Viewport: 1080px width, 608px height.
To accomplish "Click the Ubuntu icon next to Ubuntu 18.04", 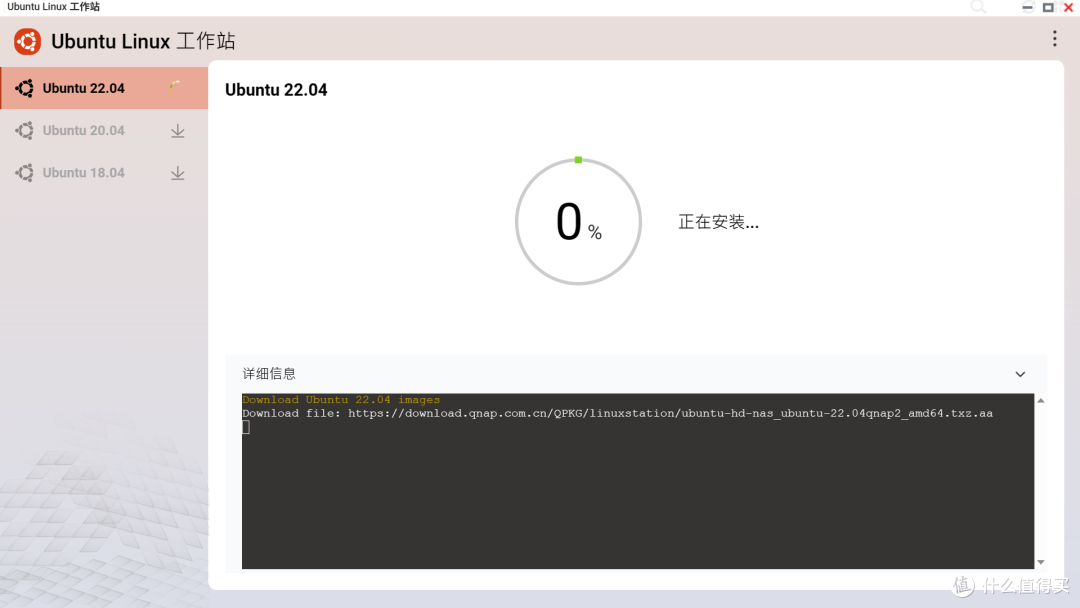I will (x=24, y=172).
